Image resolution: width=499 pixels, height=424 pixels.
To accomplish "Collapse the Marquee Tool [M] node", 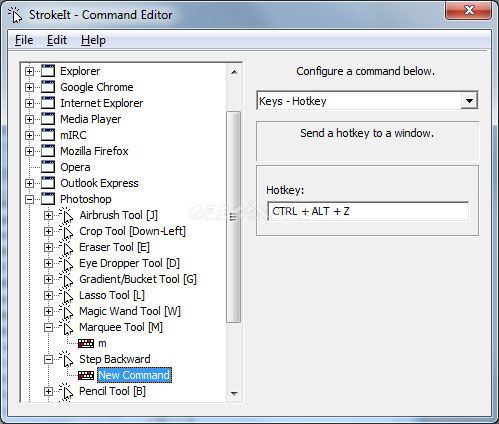I will 48,327.
